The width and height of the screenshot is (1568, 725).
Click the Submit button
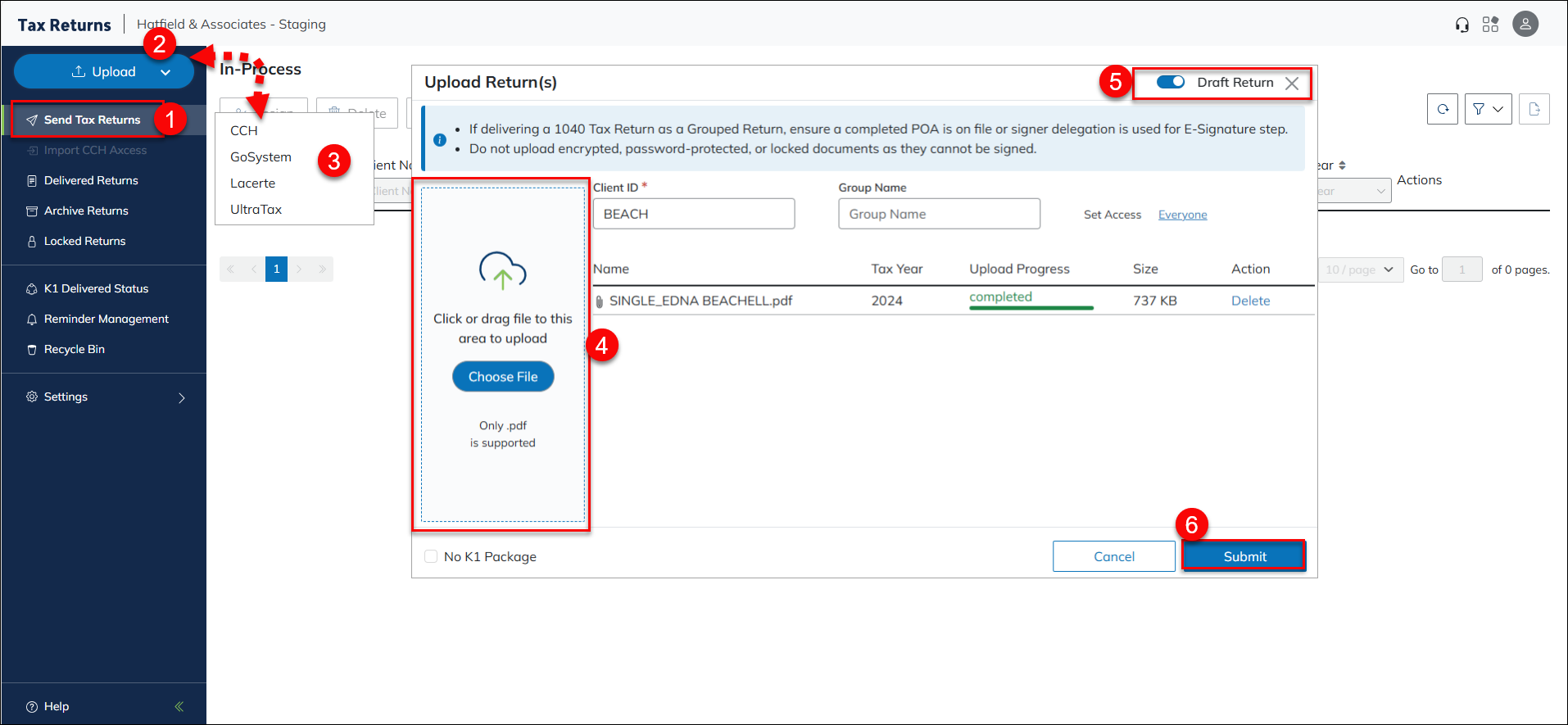1244,556
